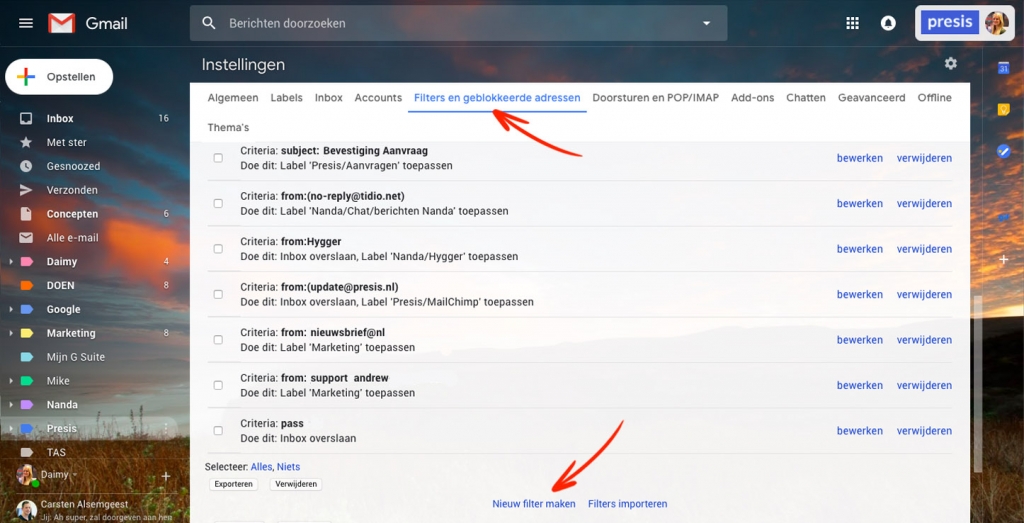This screenshot has width=1024, height=523.
Task: Click the Exporteren button
Action: pos(234,484)
